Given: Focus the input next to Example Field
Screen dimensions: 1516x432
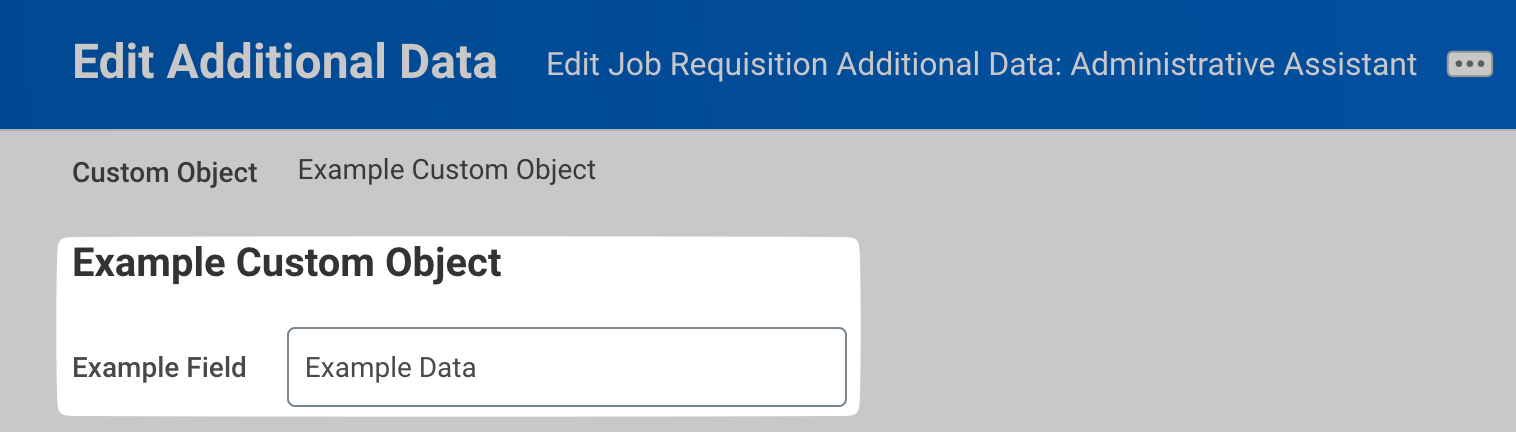Looking at the screenshot, I should pos(566,367).
